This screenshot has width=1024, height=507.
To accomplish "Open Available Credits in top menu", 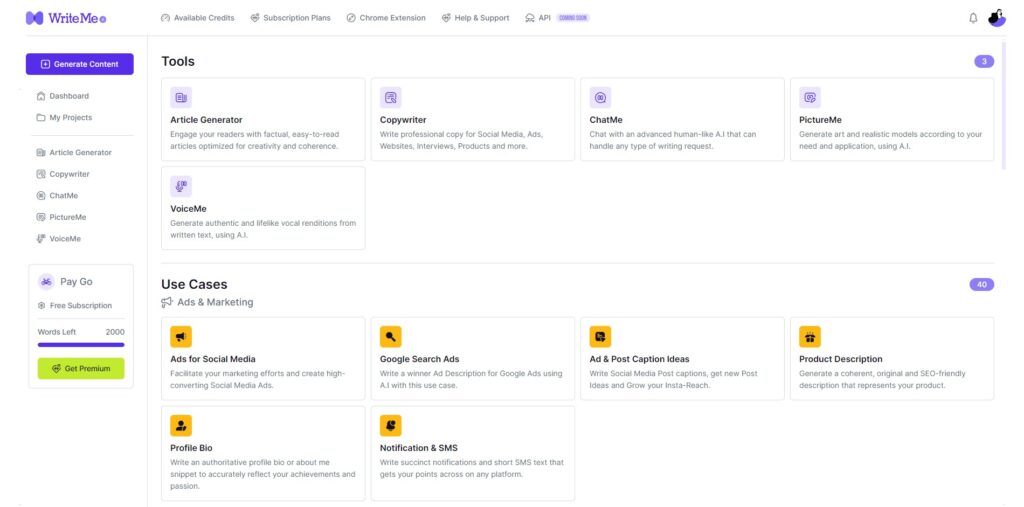I will (197, 18).
